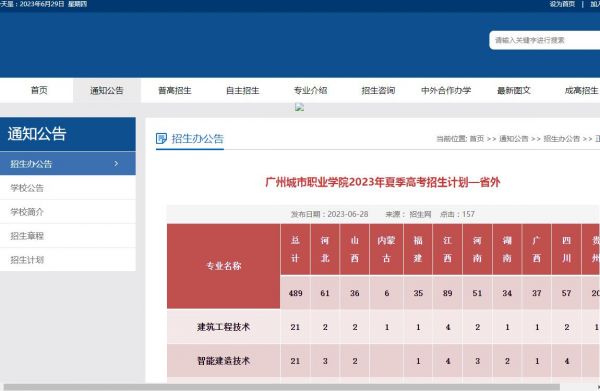Click the 广西 column header
Image resolution: width=600 pixels, height=391 pixels.
537,249
